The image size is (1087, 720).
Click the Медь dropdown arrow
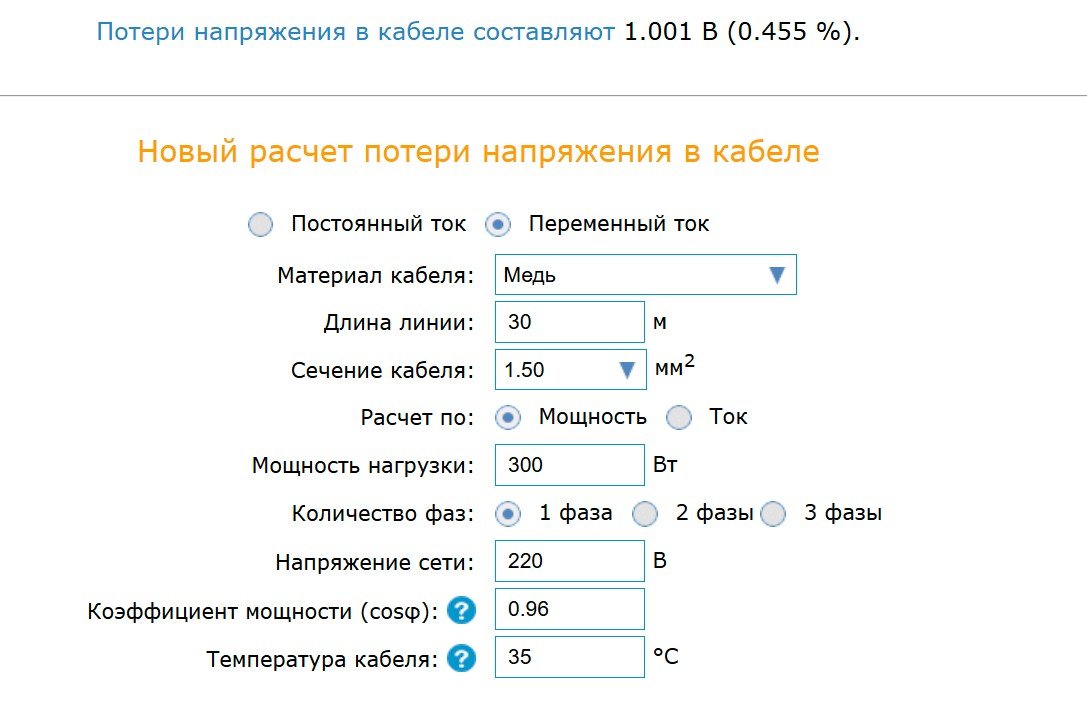pyautogui.click(x=777, y=275)
